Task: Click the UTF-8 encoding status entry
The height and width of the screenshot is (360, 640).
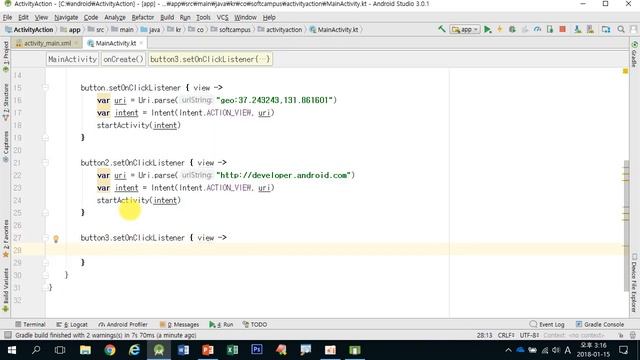Action: point(529,335)
